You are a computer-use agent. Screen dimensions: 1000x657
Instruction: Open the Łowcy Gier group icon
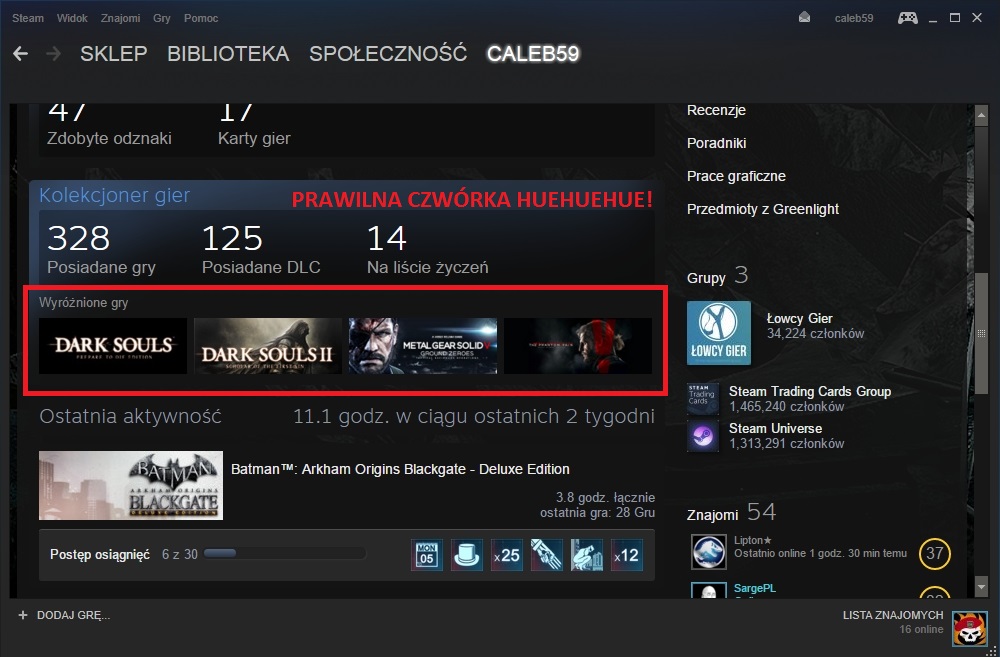point(719,333)
